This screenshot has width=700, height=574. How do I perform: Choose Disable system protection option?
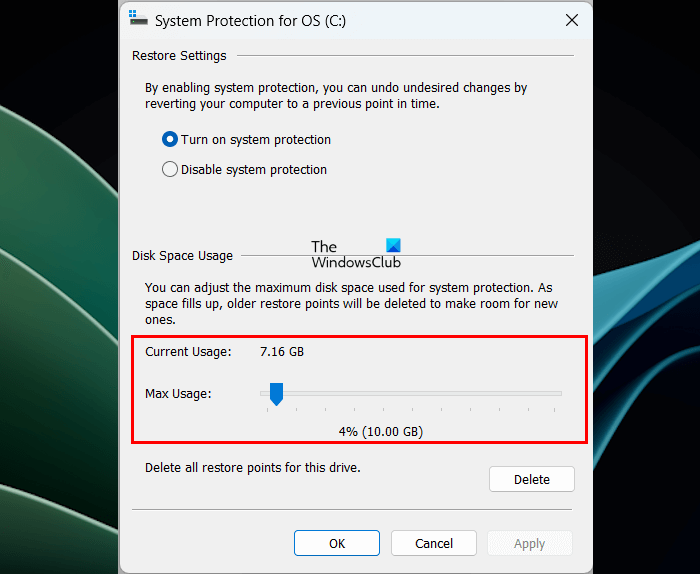point(170,170)
